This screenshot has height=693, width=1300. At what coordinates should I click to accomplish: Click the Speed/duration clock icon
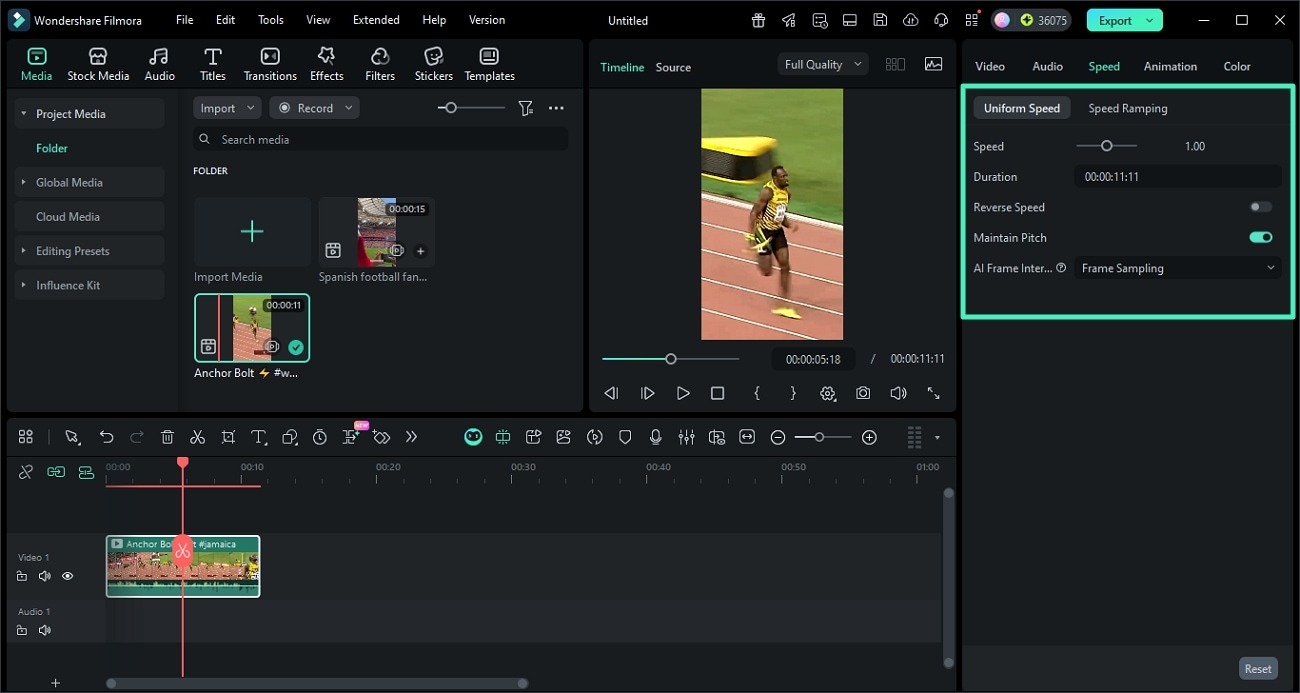tap(319, 437)
